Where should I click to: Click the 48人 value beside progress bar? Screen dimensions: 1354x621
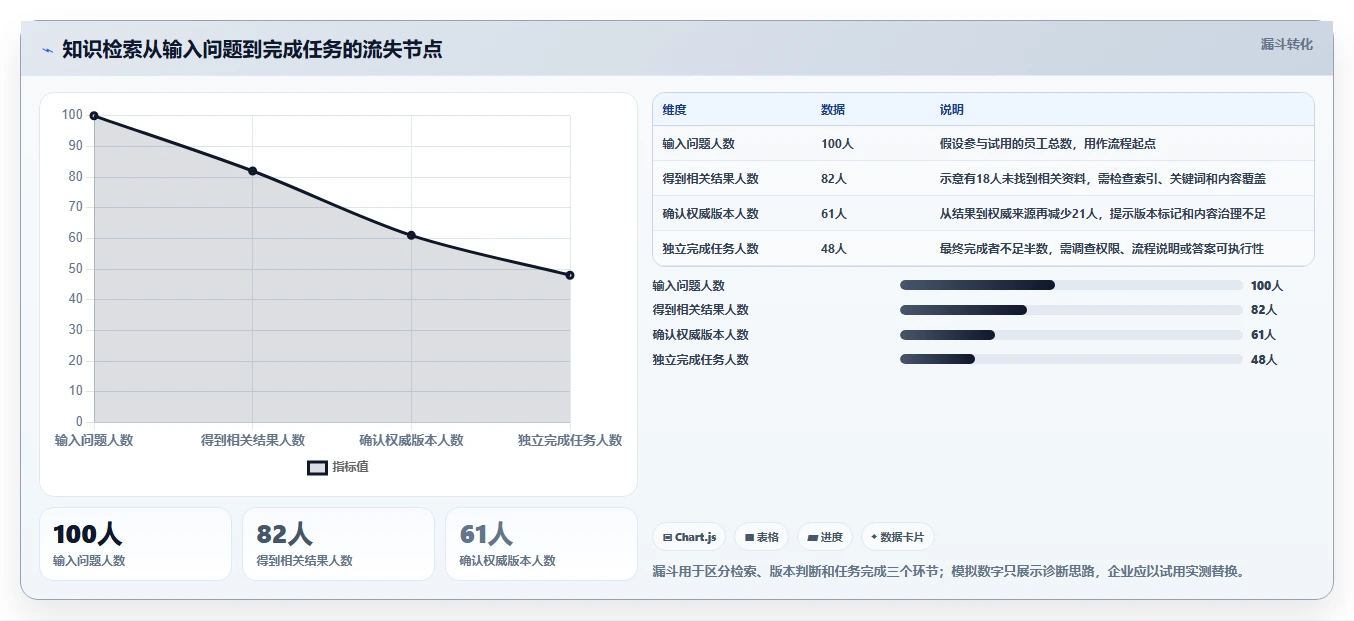(x=1264, y=360)
